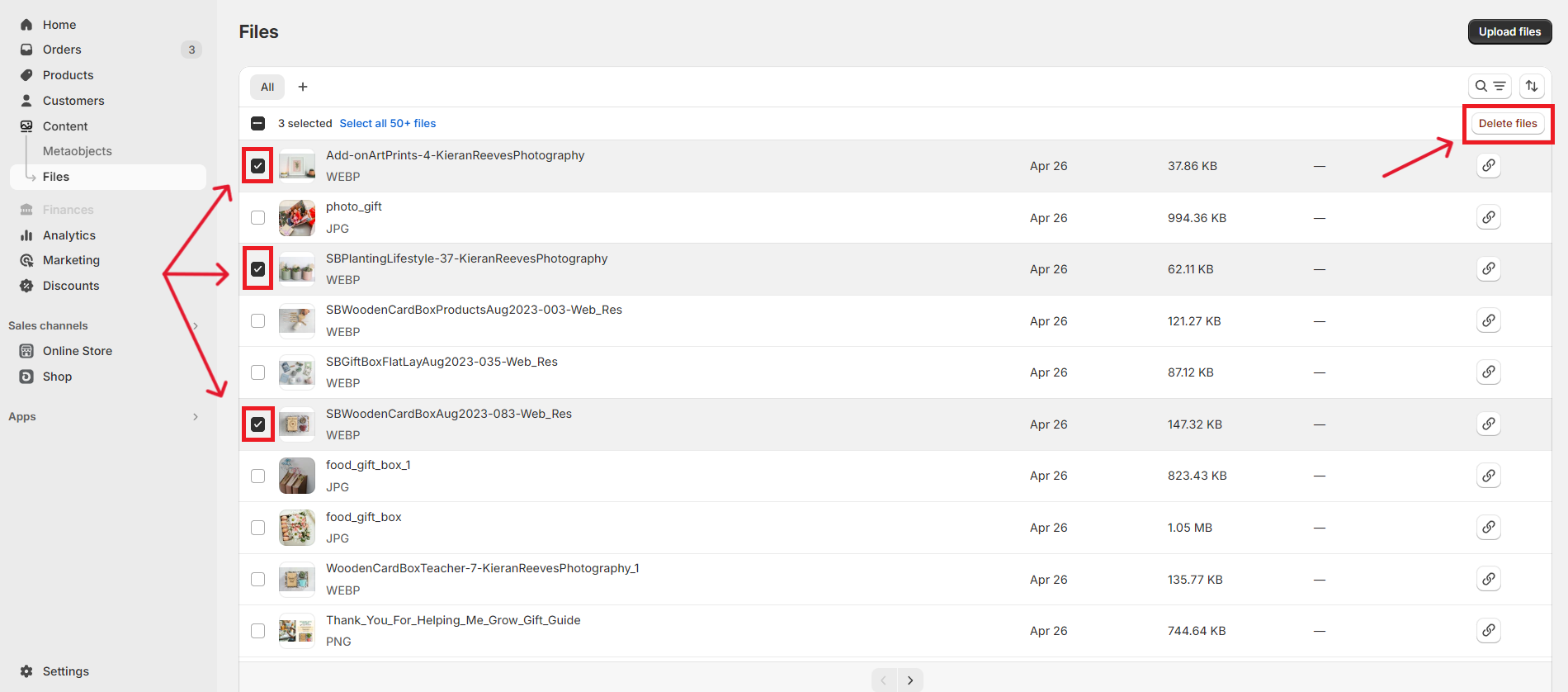Viewport: 1568px width, 692px height.
Task: Open the food_gift_box_1 thumbnail
Action: pos(296,476)
